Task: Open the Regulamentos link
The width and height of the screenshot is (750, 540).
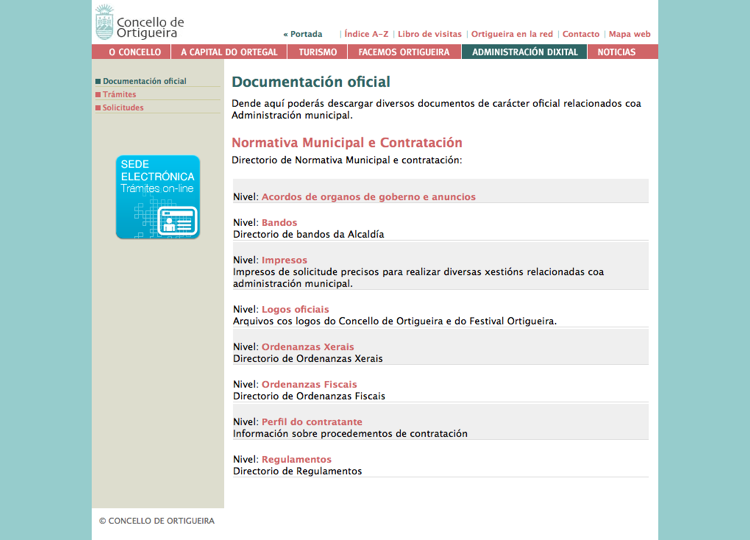Action: (x=297, y=459)
